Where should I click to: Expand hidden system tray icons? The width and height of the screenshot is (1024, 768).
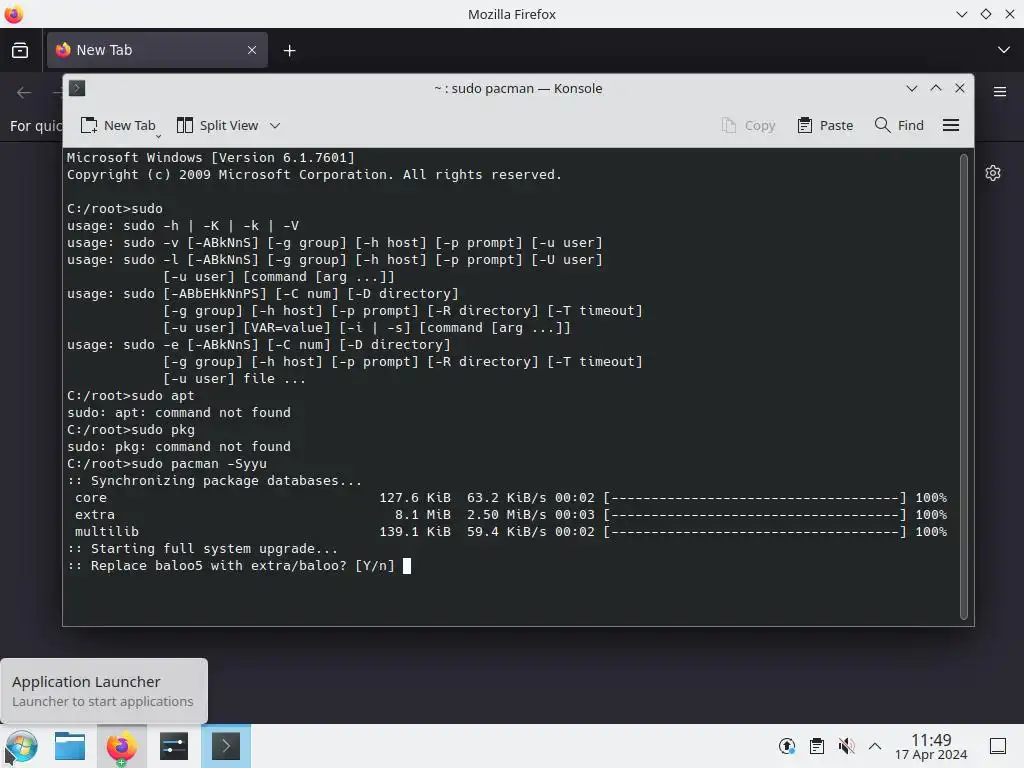click(x=875, y=746)
